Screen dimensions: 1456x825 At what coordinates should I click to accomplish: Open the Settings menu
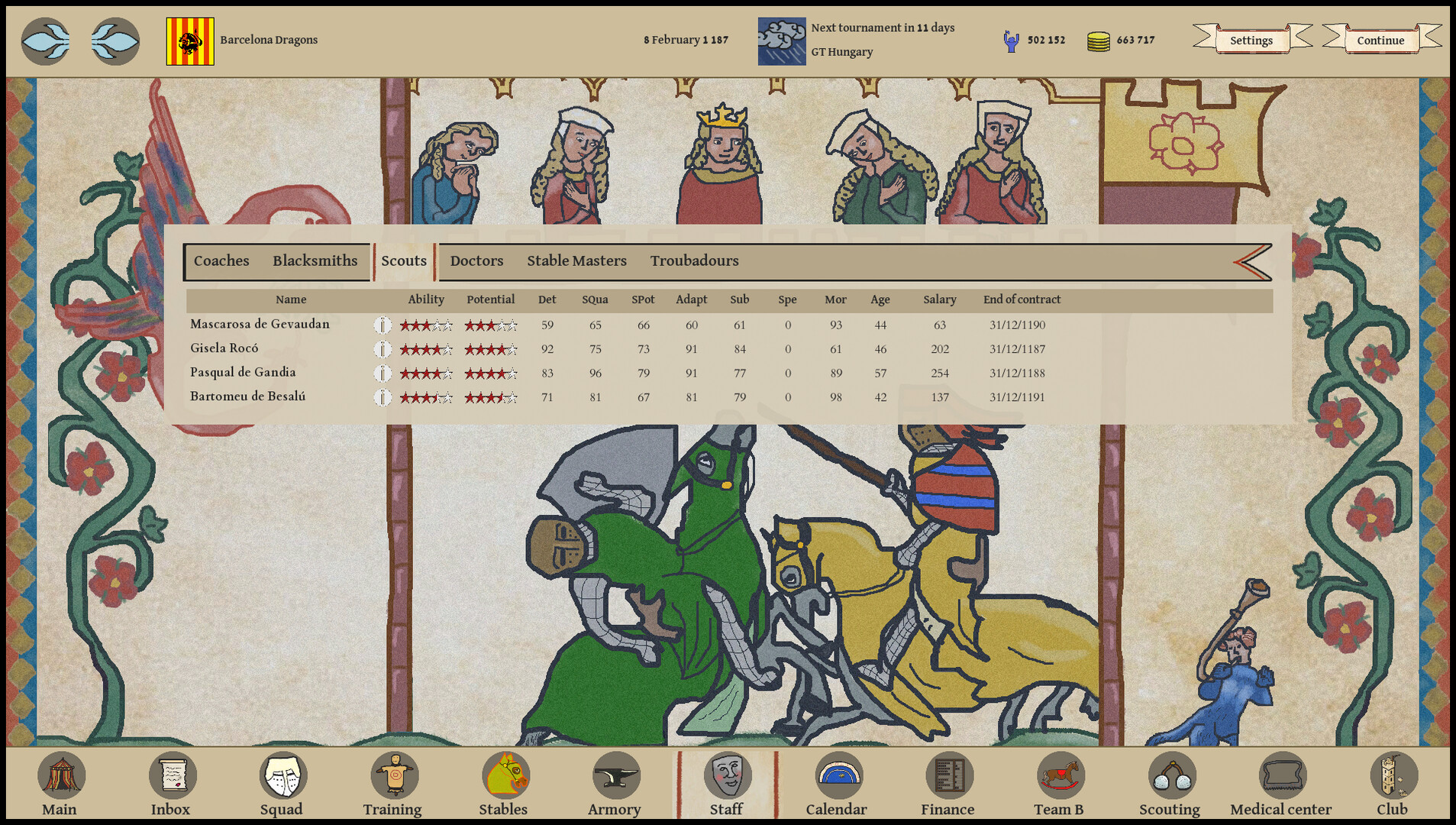[1251, 40]
